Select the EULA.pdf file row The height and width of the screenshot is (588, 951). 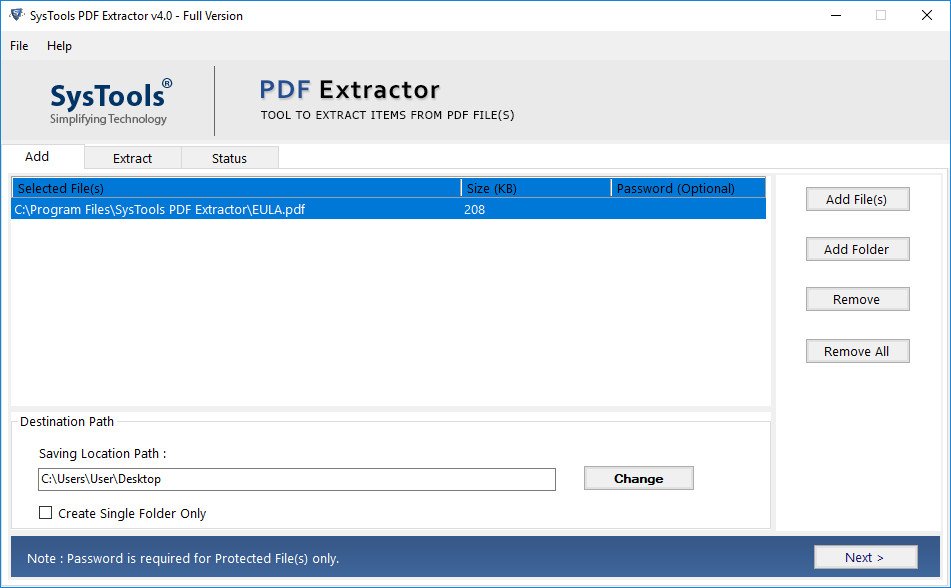pos(388,209)
